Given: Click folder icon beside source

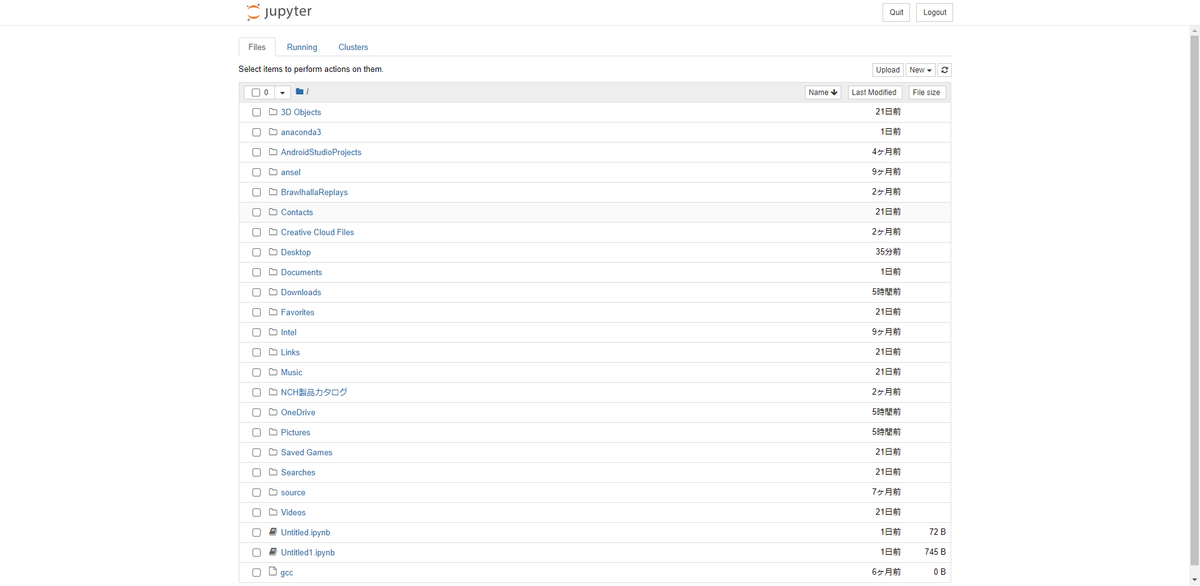Looking at the screenshot, I should pyautogui.click(x=273, y=492).
